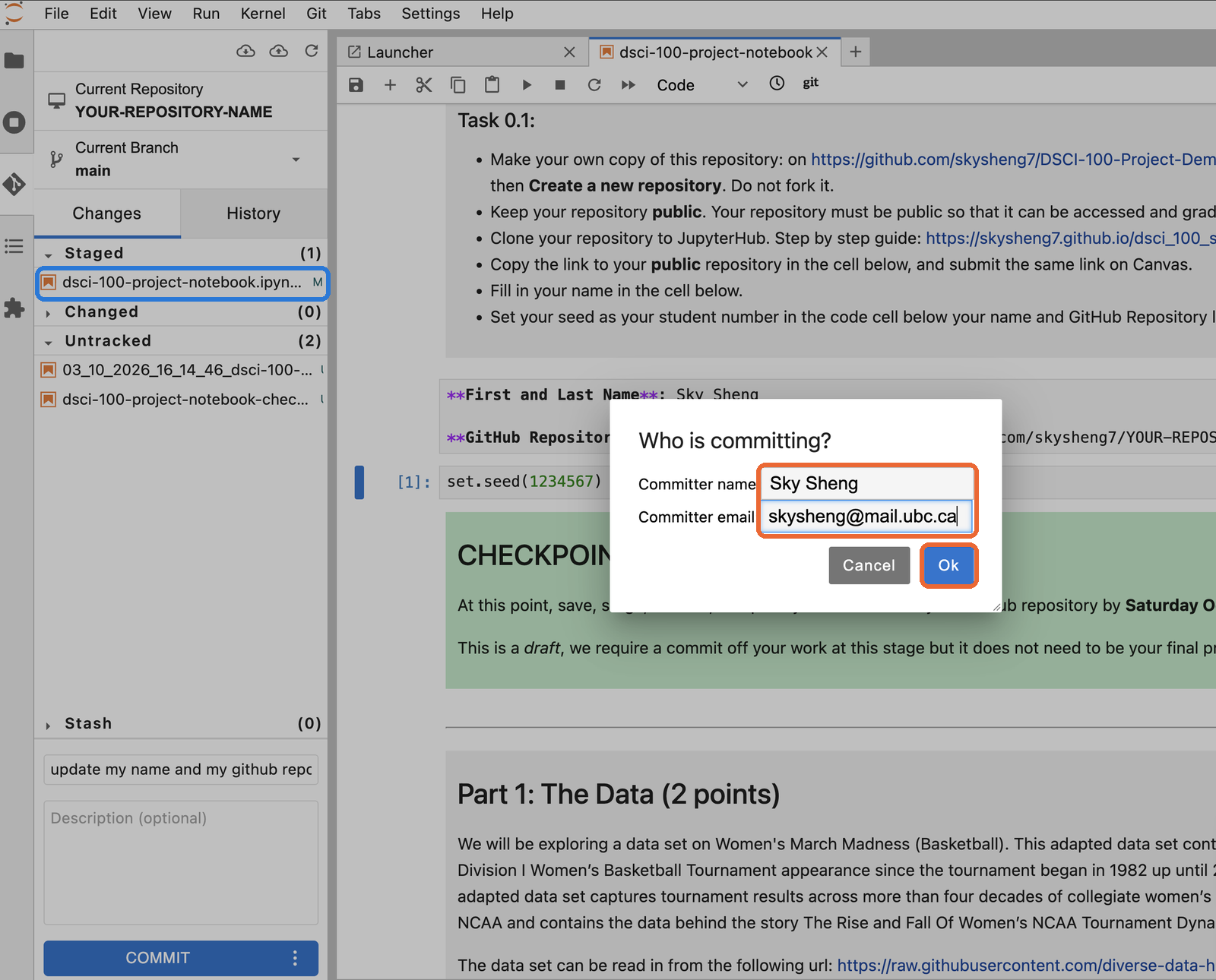Expand the Stash section

(x=49, y=725)
